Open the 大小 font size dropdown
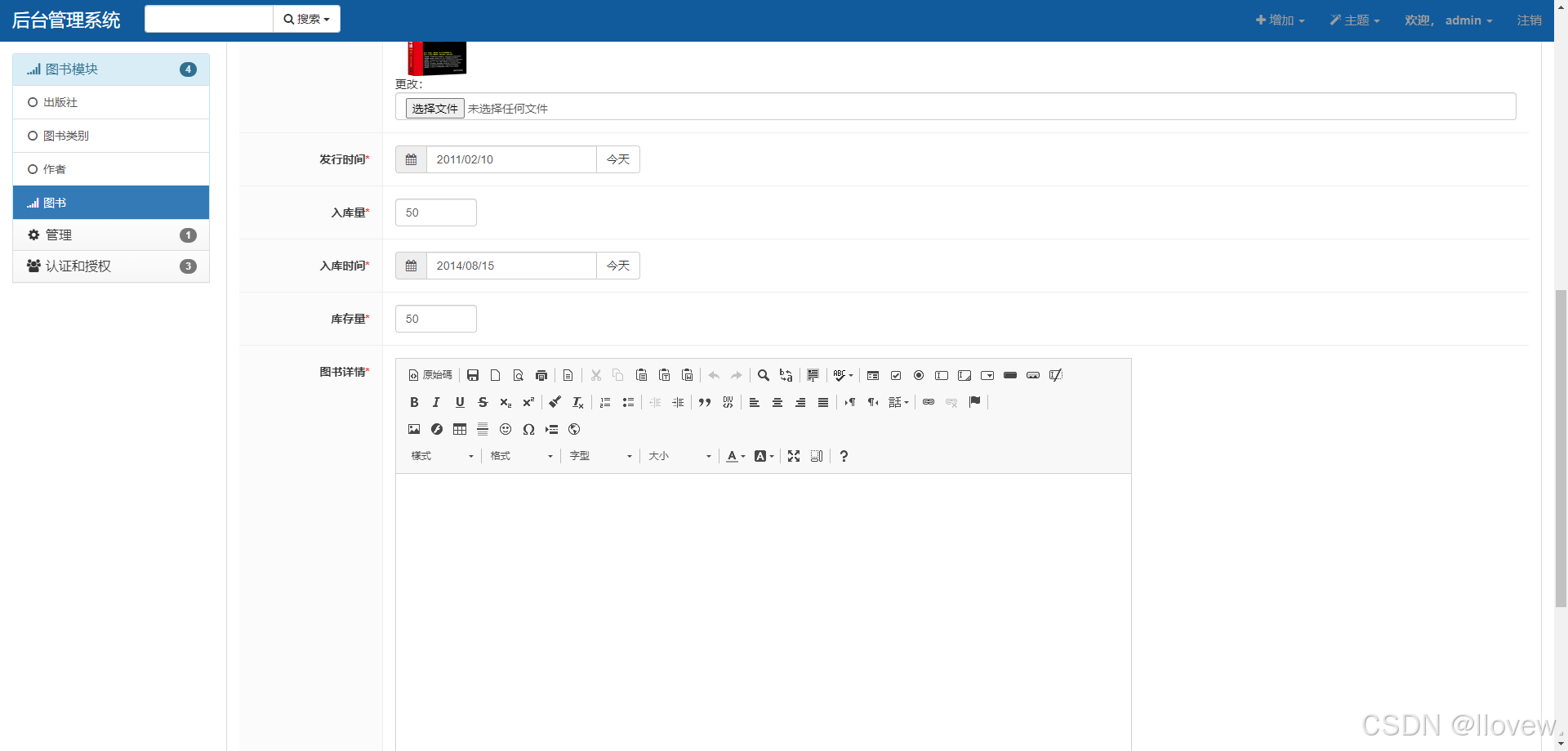 [x=679, y=456]
